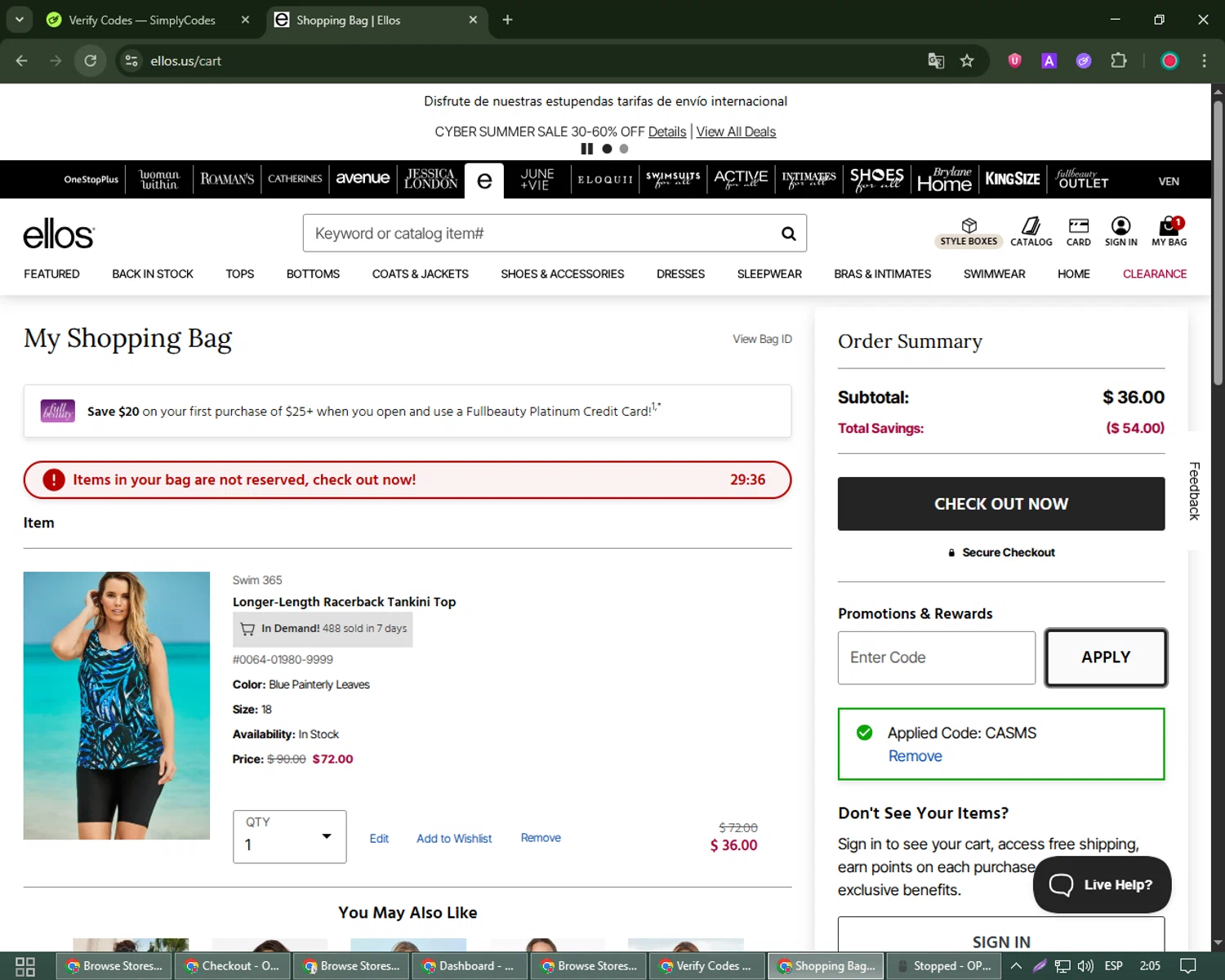Switch to Roaman's brand tab

click(227, 180)
